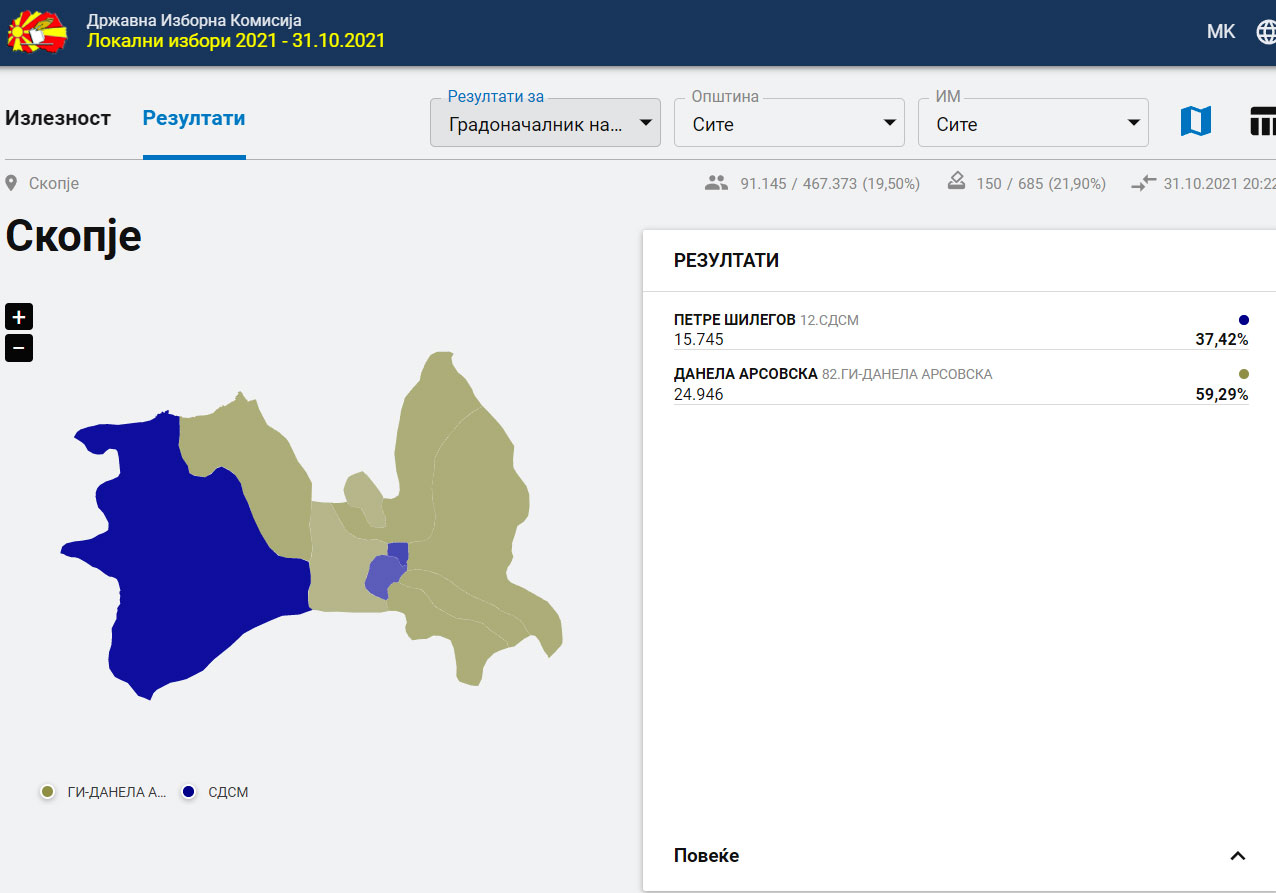
Task: Open the Општина dropdown
Action: click(x=789, y=123)
